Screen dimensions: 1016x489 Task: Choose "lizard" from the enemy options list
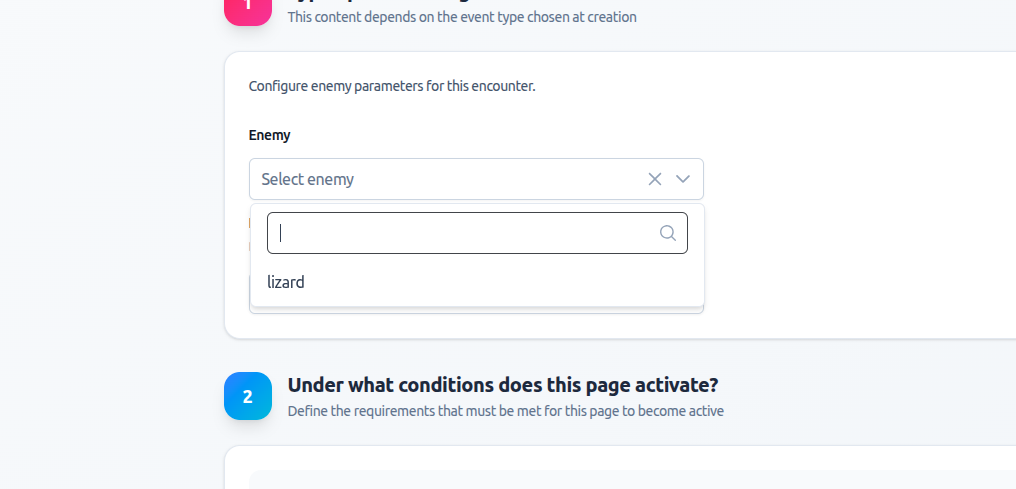click(286, 283)
